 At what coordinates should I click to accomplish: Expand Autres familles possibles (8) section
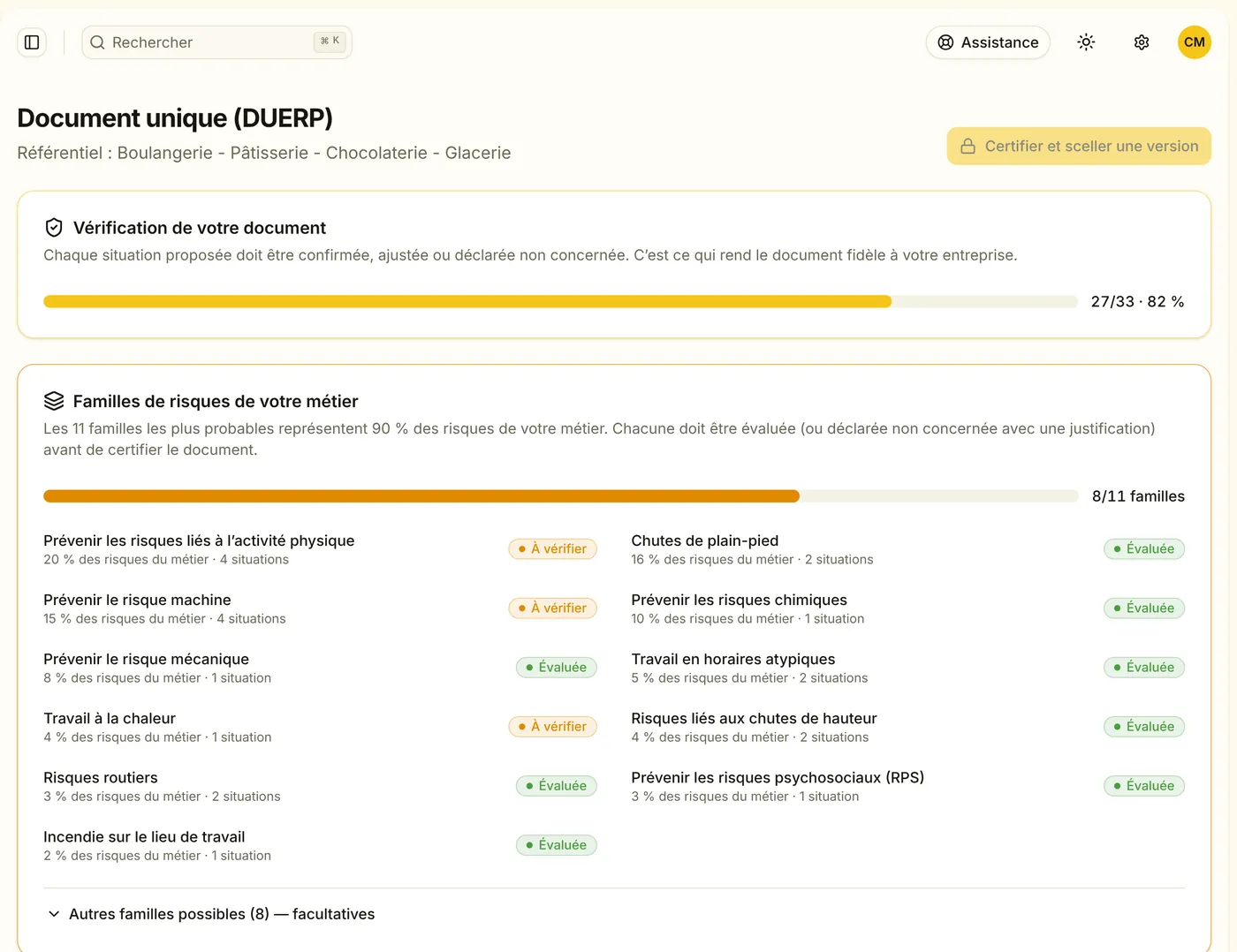(x=211, y=914)
